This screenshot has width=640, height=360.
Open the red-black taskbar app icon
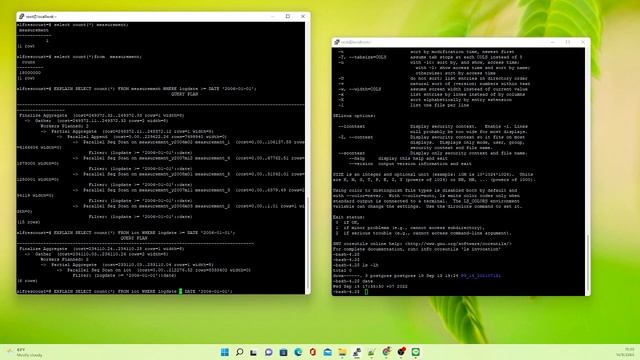click(401, 352)
